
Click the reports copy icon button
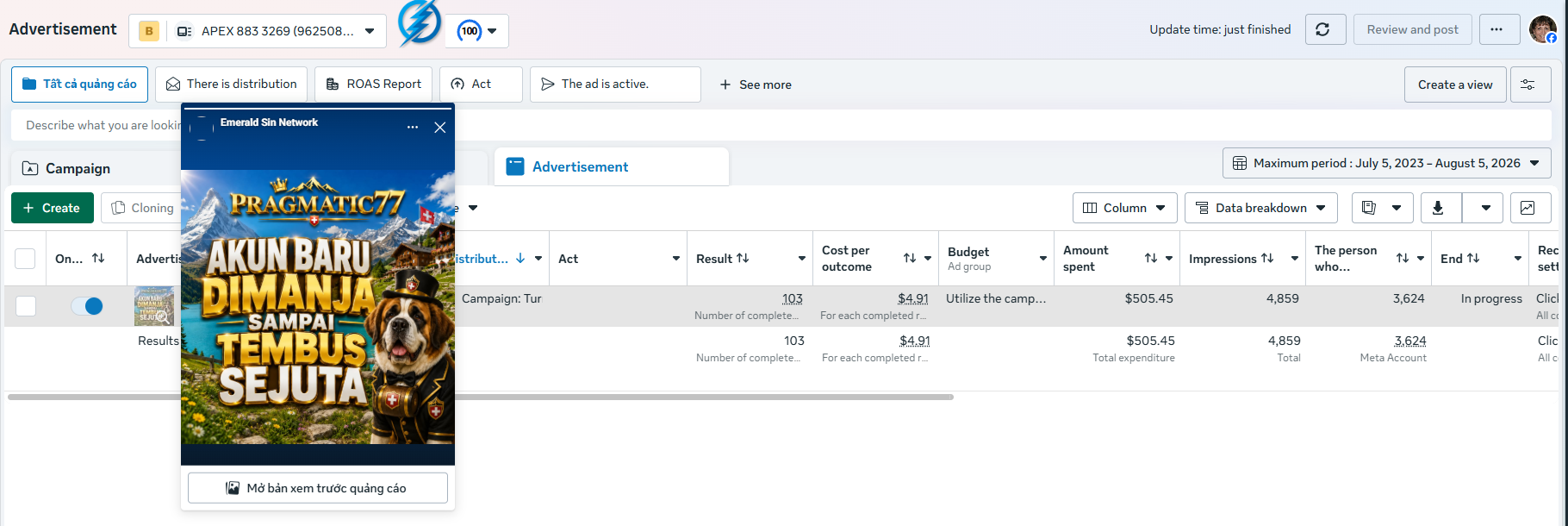coord(1369,208)
